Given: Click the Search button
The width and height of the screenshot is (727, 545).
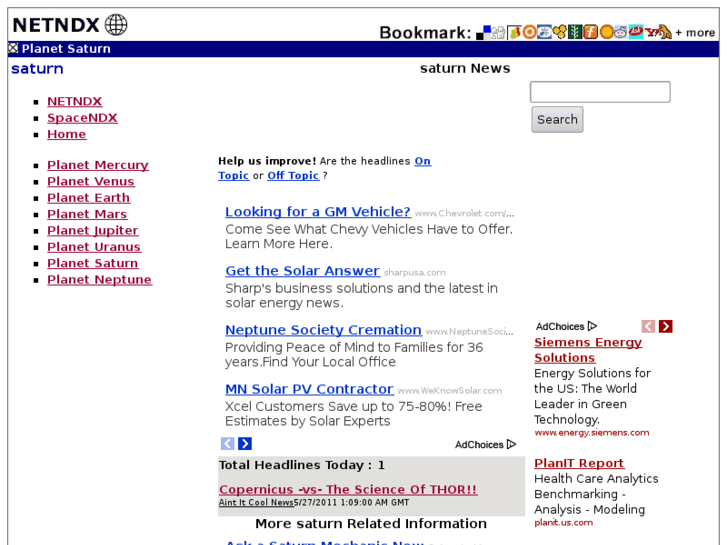Looking at the screenshot, I should tap(557, 120).
